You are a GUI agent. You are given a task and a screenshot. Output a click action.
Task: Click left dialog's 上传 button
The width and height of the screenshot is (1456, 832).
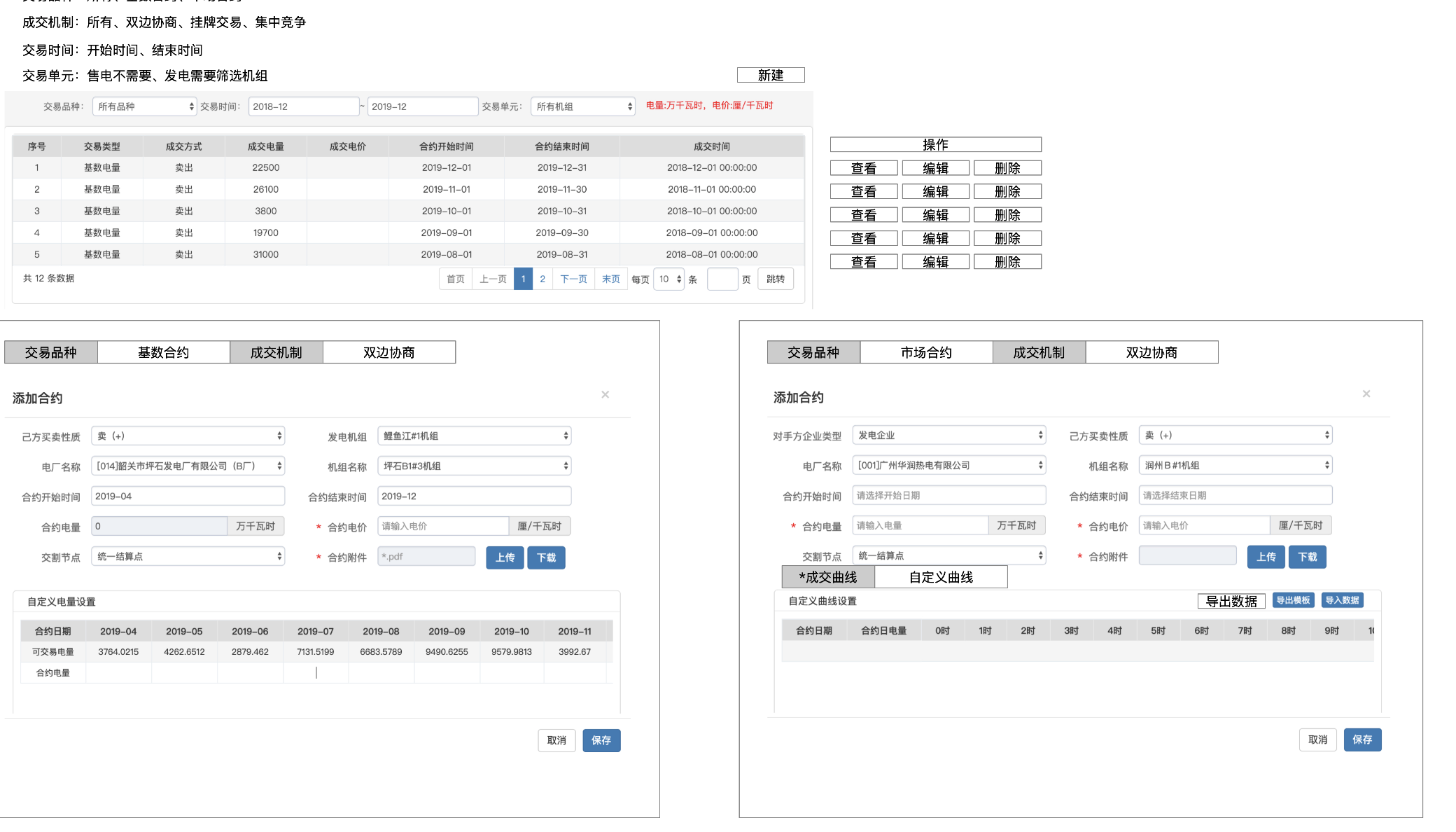click(x=505, y=557)
